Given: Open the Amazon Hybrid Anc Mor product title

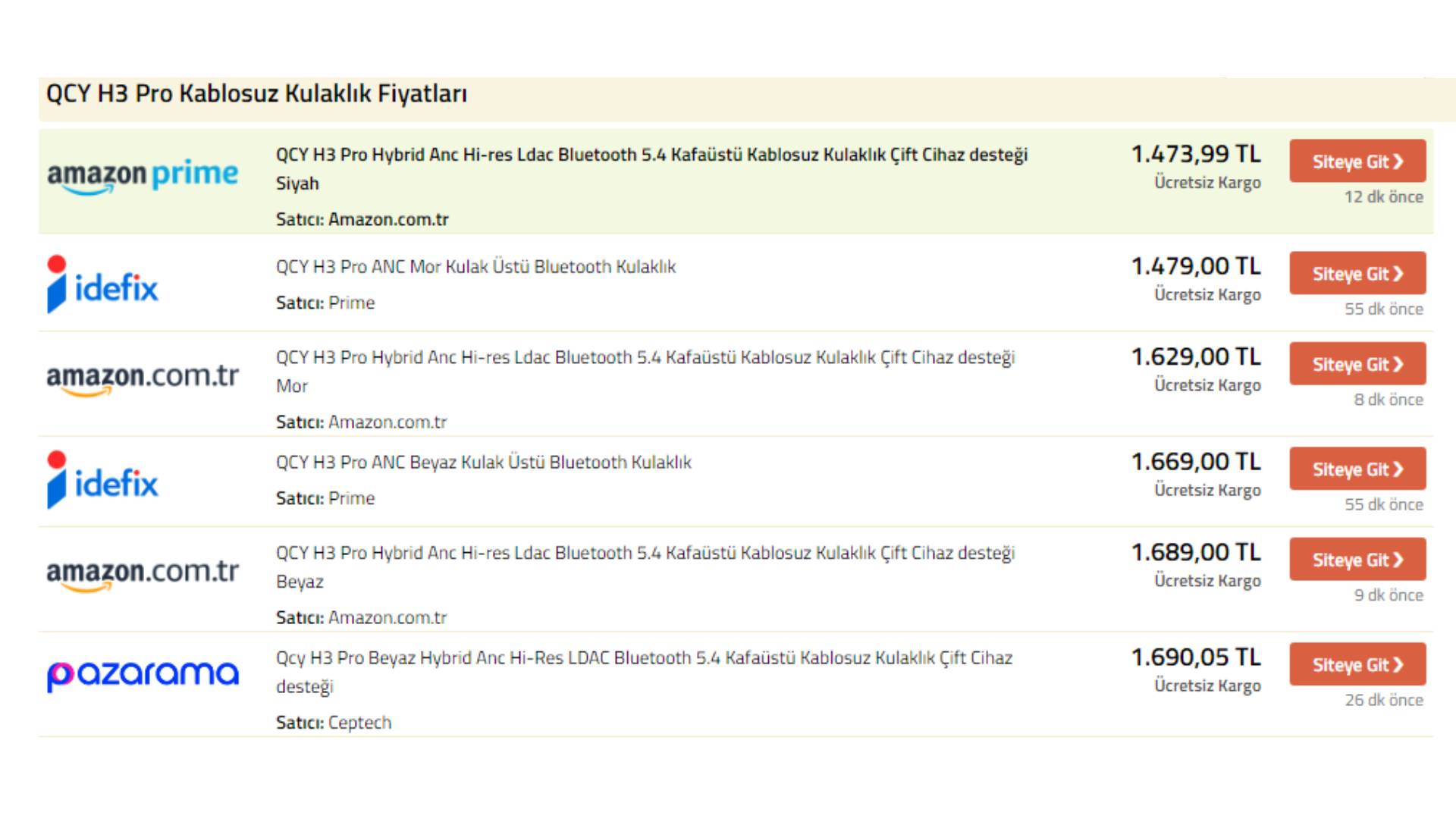Looking at the screenshot, I should (x=645, y=372).
